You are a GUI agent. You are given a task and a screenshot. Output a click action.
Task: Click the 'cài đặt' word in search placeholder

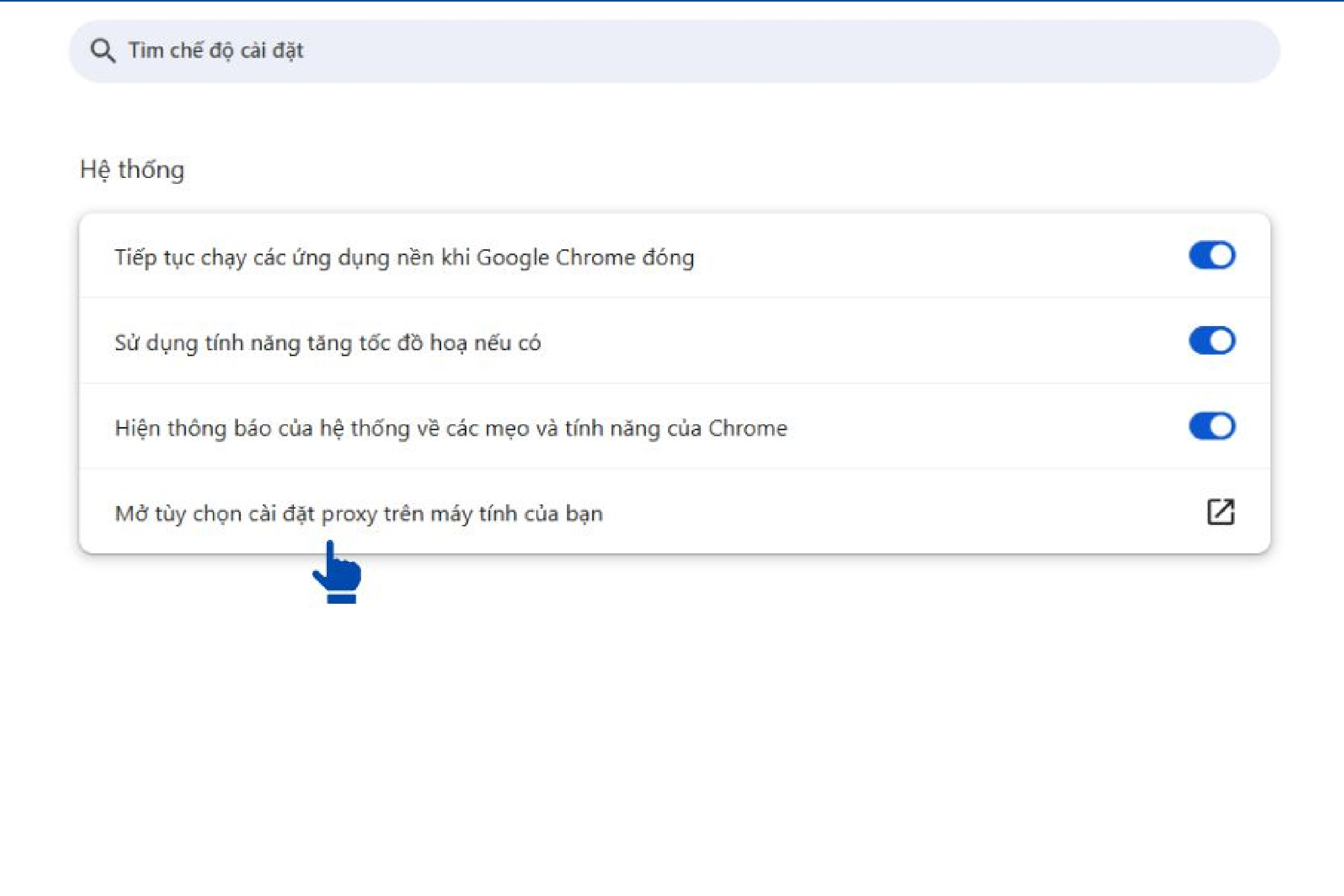tap(271, 51)
